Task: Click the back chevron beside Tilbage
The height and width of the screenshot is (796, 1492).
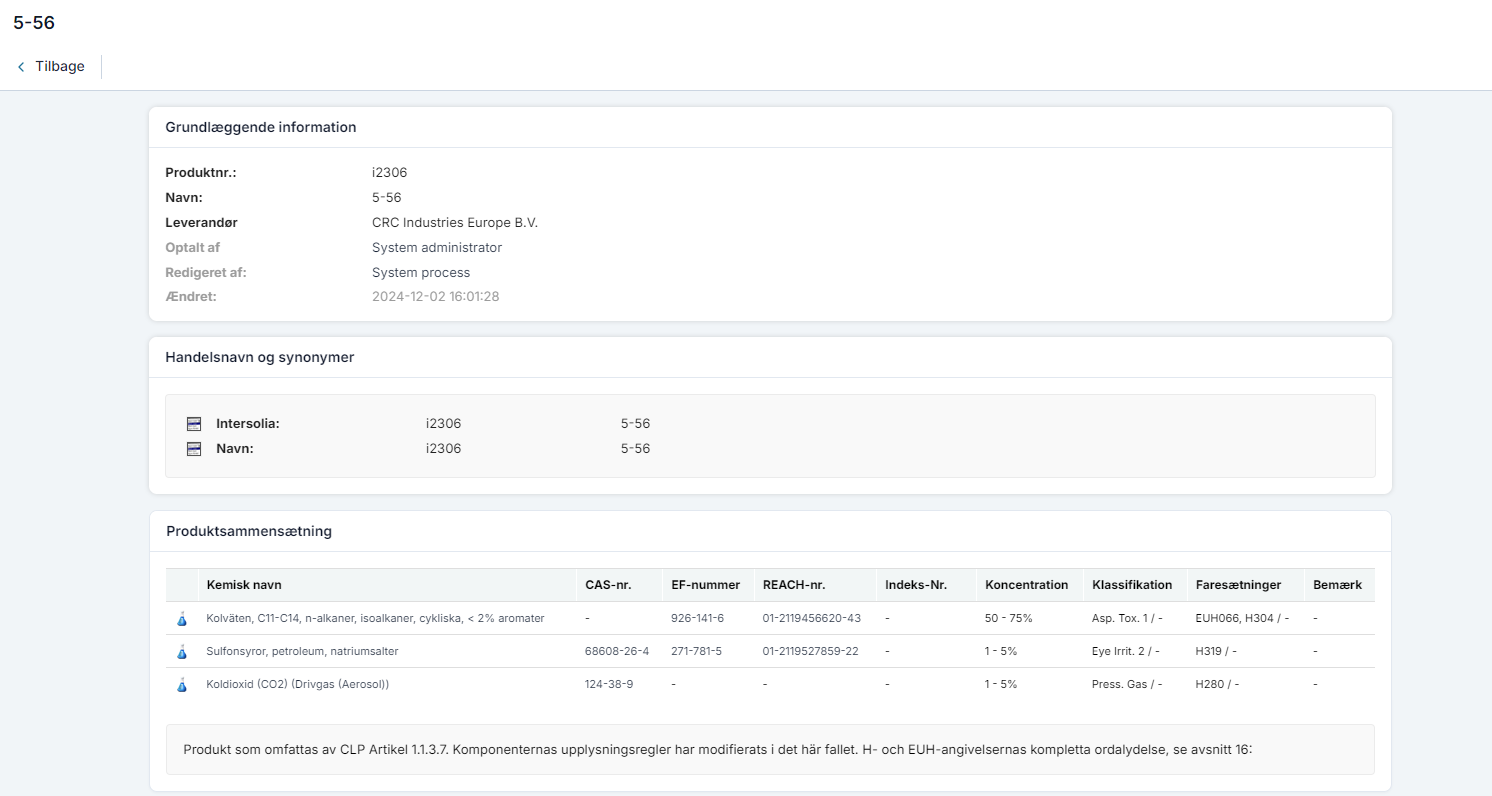Action: (21, 67)
